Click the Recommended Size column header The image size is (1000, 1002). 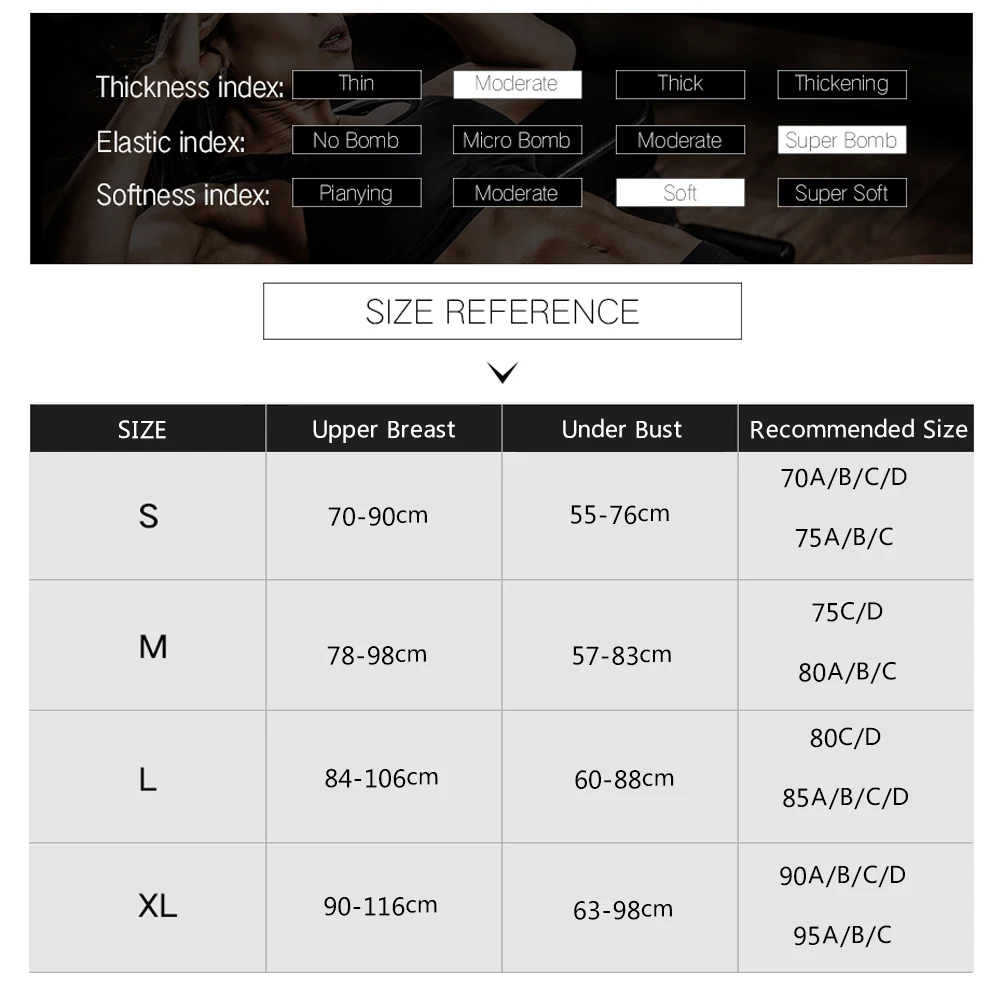click(856, 429)
